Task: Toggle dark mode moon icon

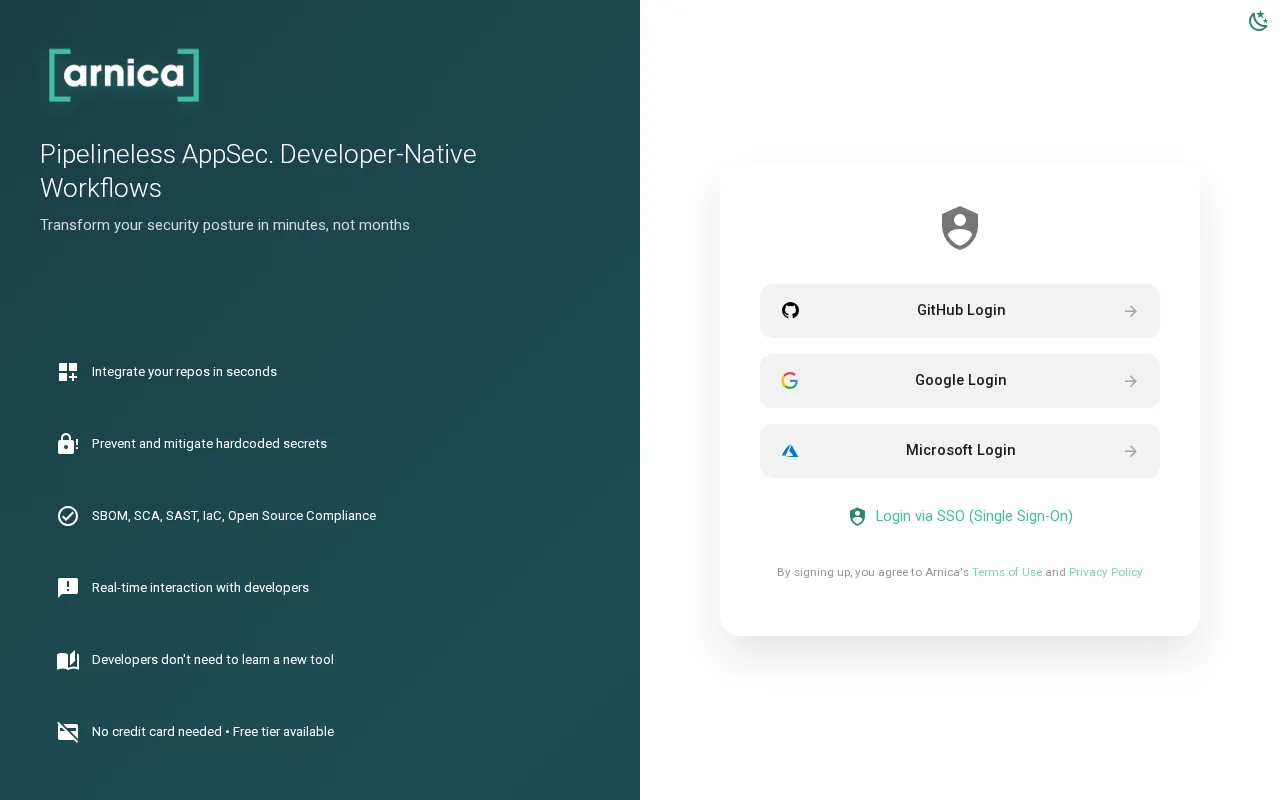Action: [x=1259, y=21]
